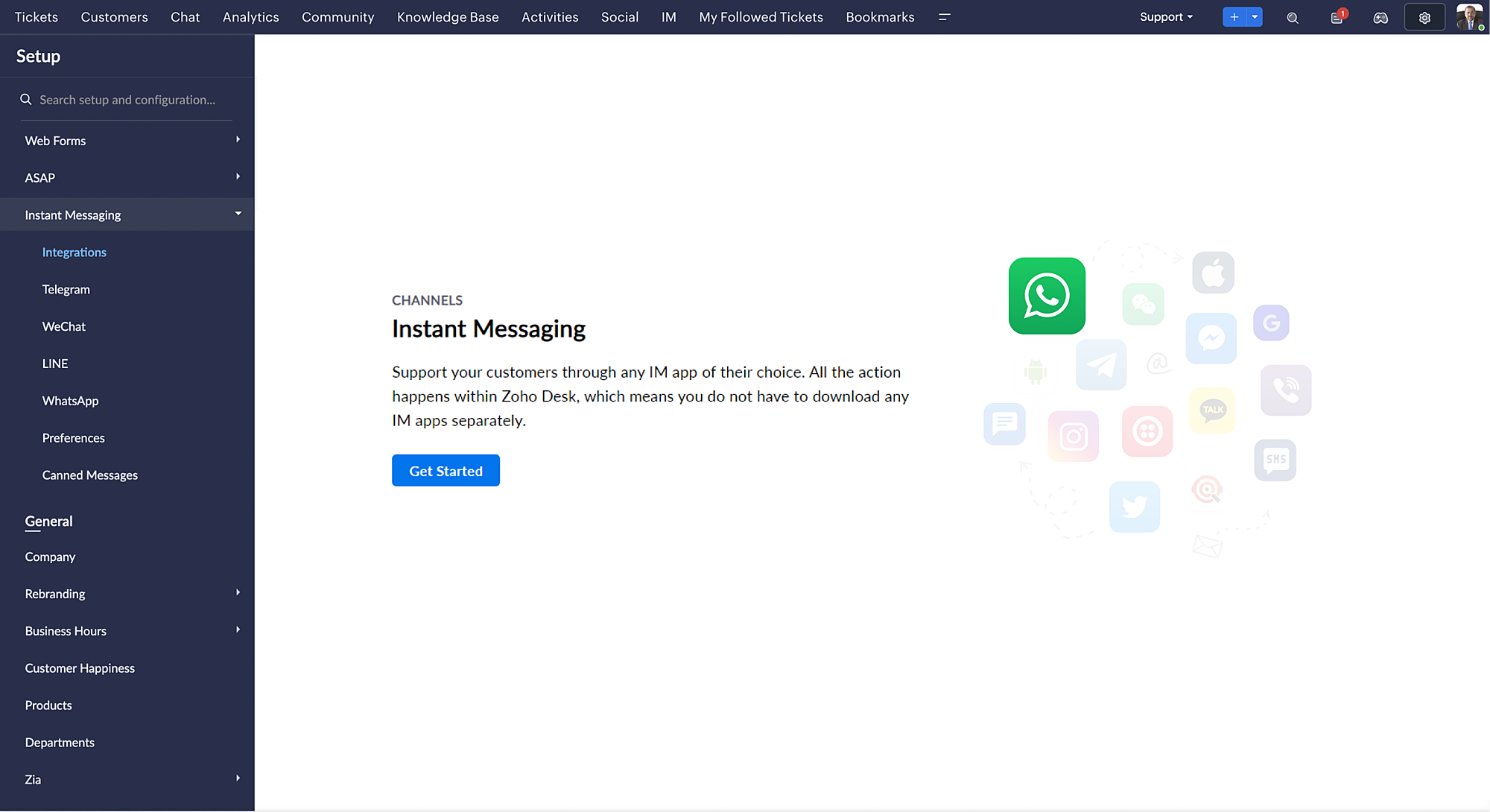Screen dimensions: 1490x812
Task: Click the WhatsApp logo illustration
Action: [1047, 296]
